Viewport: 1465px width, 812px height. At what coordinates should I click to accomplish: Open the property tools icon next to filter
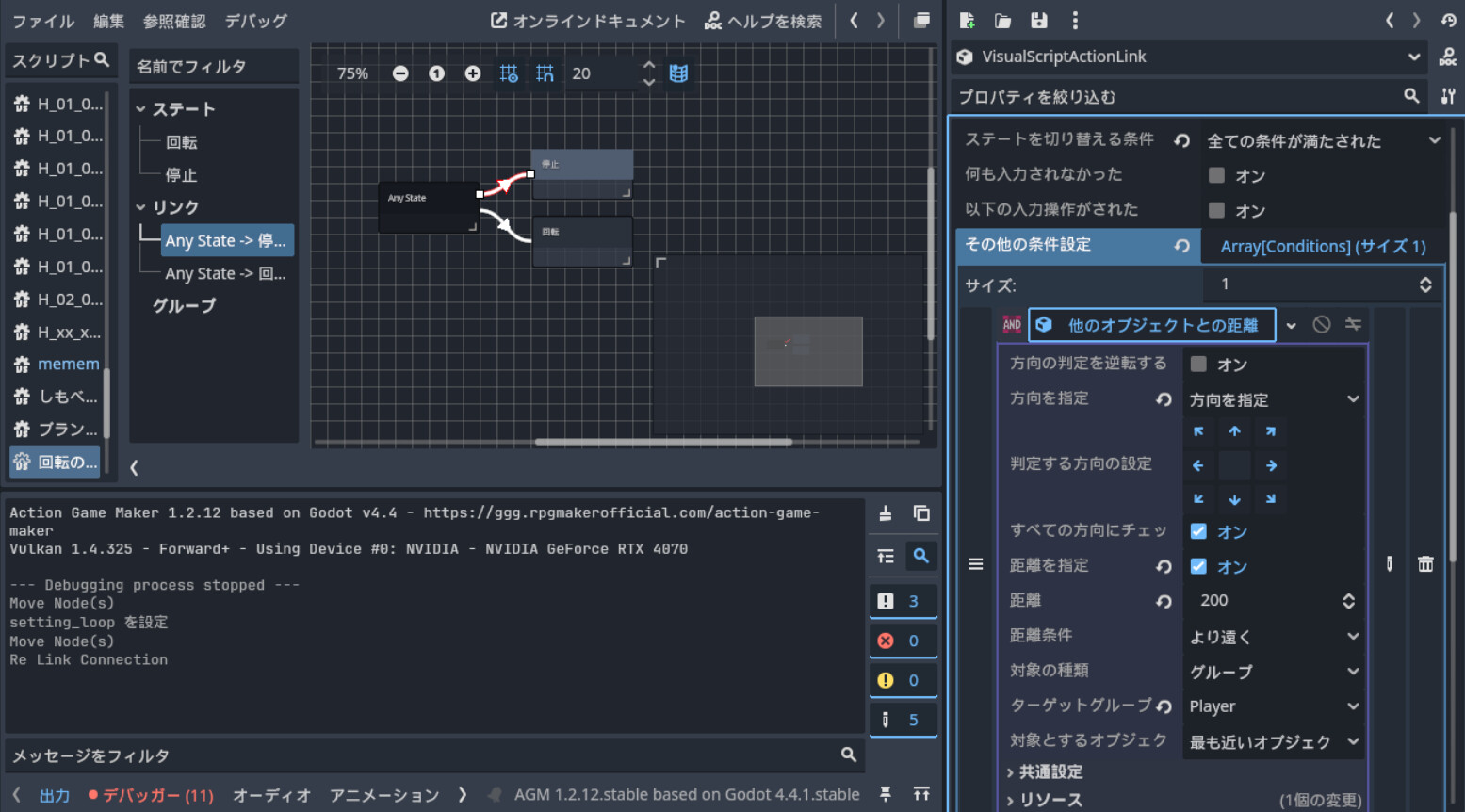pos(1447,96)
